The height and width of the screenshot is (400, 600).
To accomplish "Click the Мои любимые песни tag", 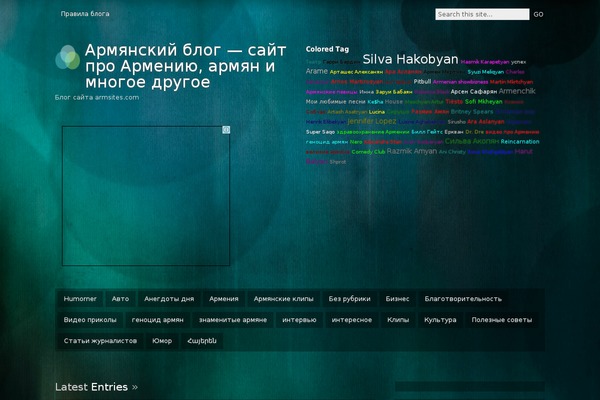I will coord(336,102).
